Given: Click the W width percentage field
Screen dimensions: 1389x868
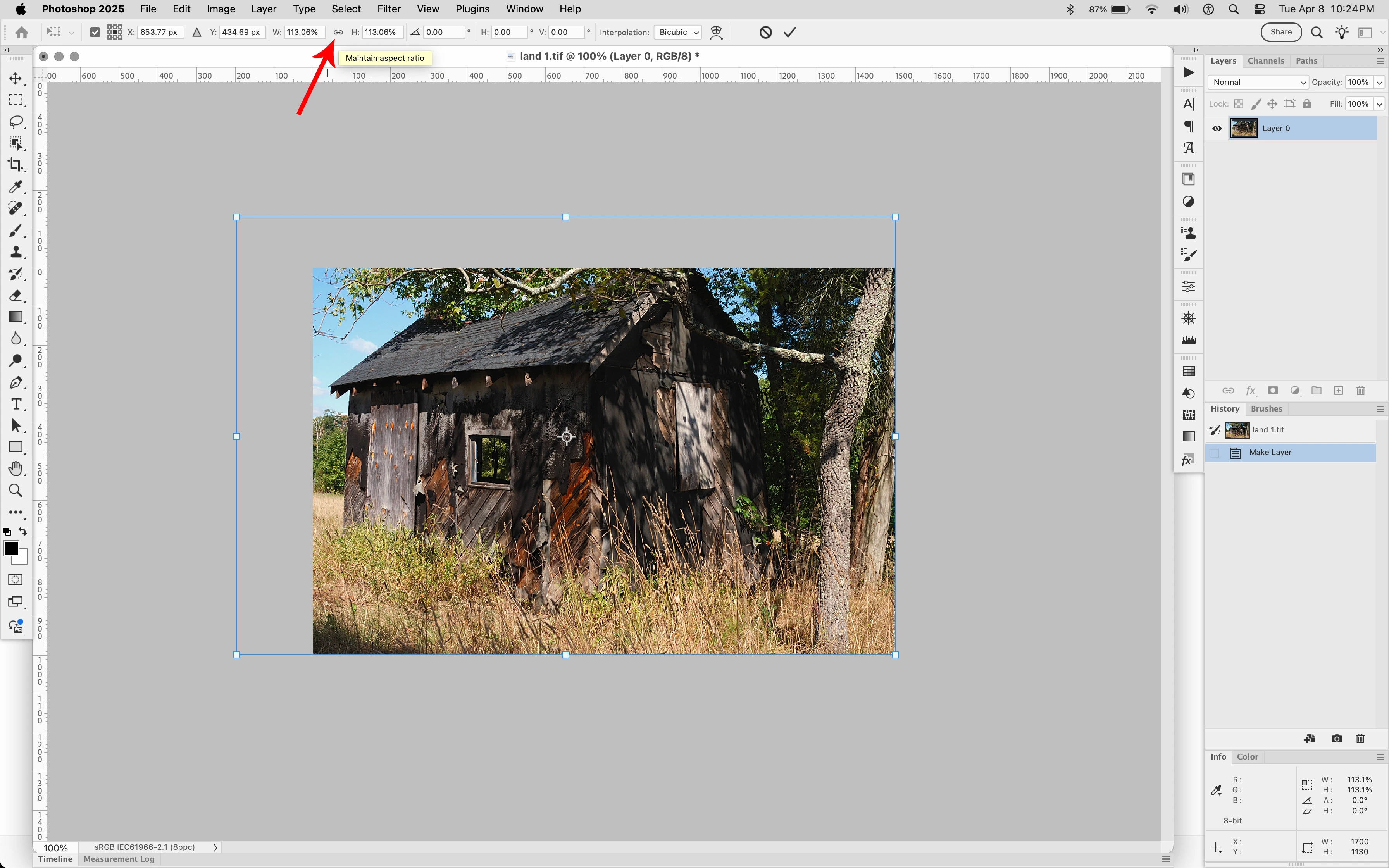Looking at the screenshot, I should pyautogui.click(x=304, y=32).
